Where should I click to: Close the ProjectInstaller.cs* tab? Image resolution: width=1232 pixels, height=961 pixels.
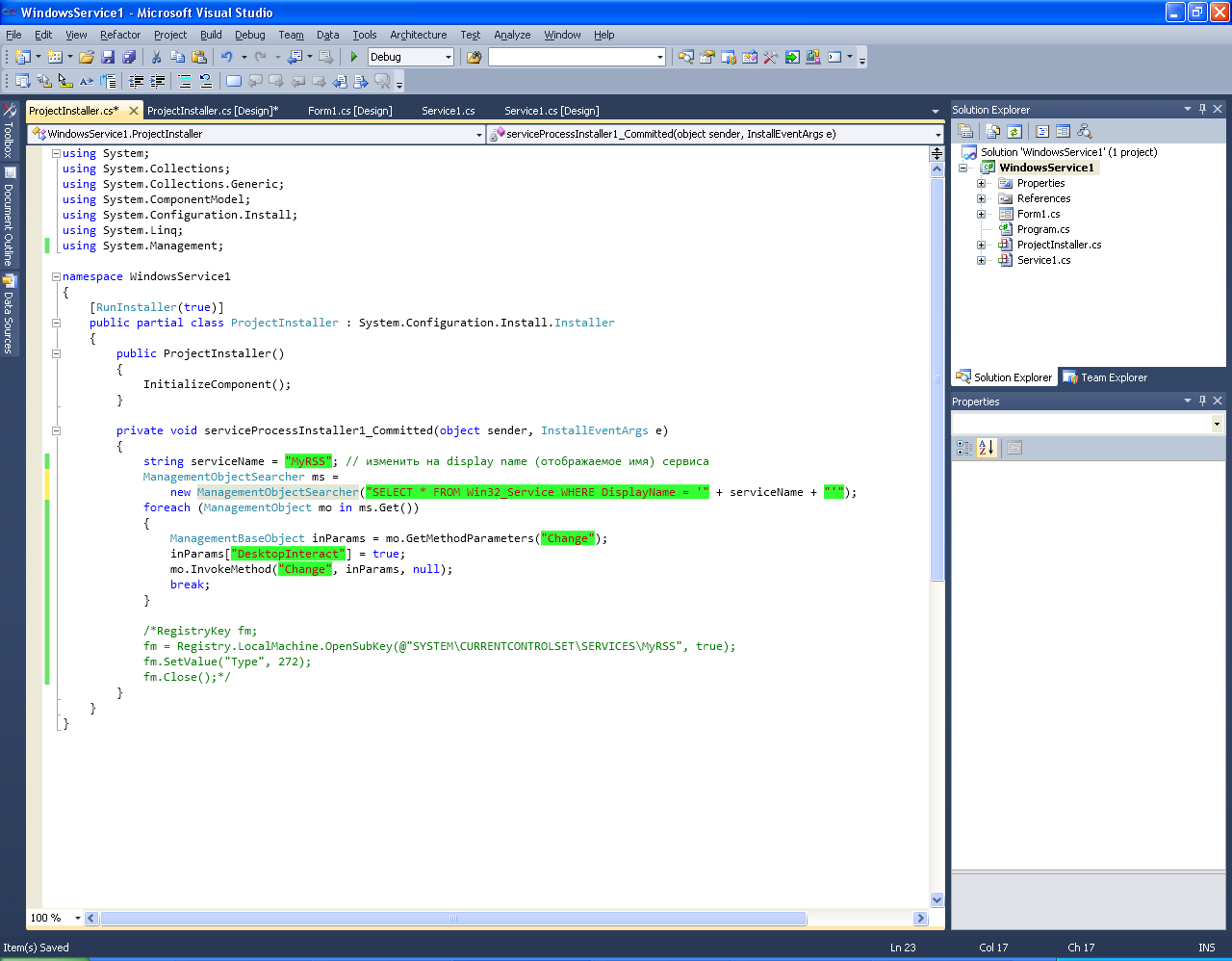[x=134, y=111]
